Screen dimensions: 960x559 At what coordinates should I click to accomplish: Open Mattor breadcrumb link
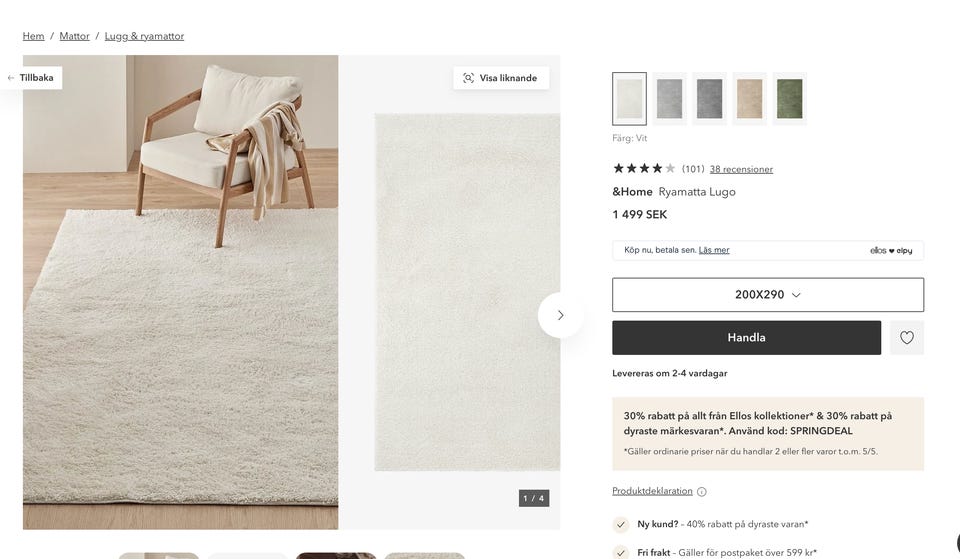point(75,36)
